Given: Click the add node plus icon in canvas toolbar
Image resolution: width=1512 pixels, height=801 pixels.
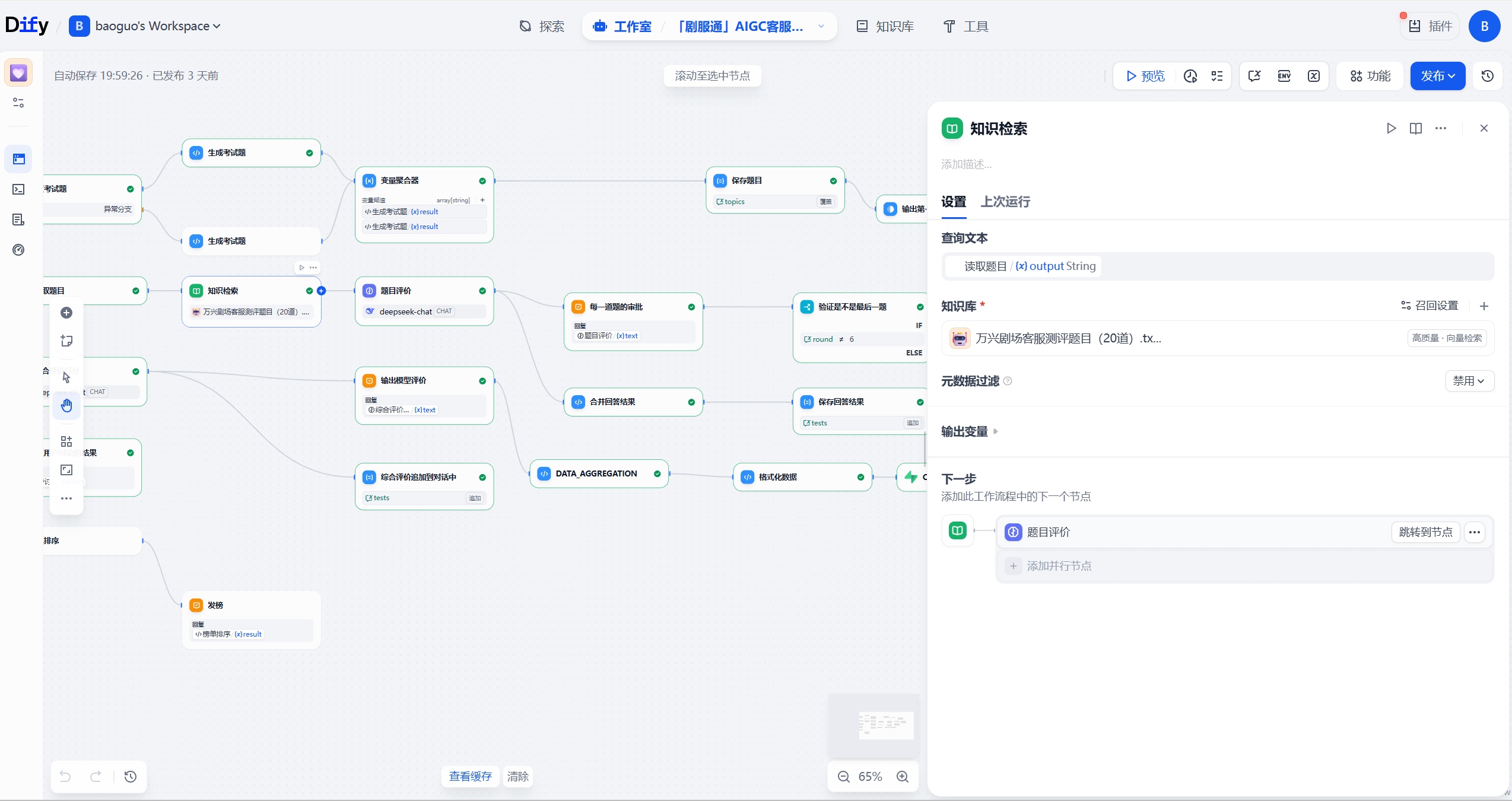Looking at the screenshot, I should point(66,313).
